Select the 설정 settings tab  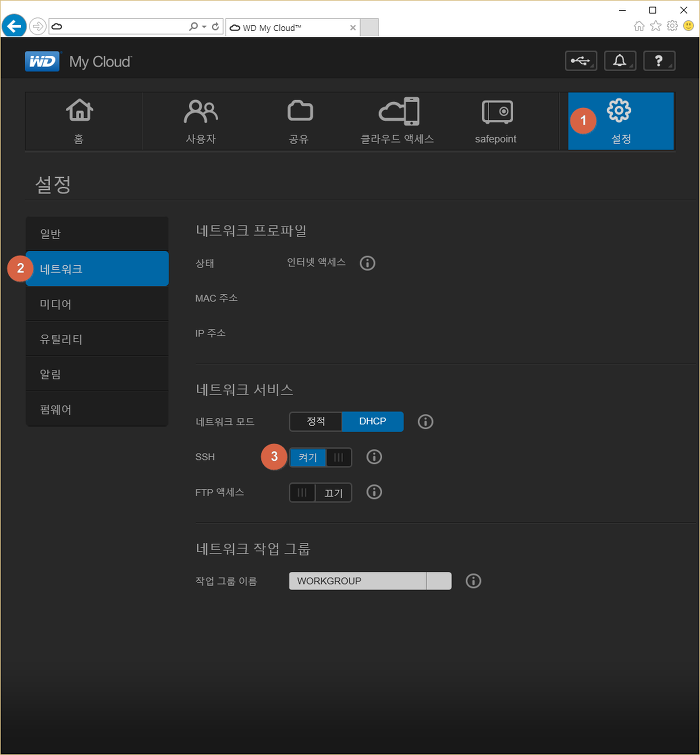coord(621,121)
